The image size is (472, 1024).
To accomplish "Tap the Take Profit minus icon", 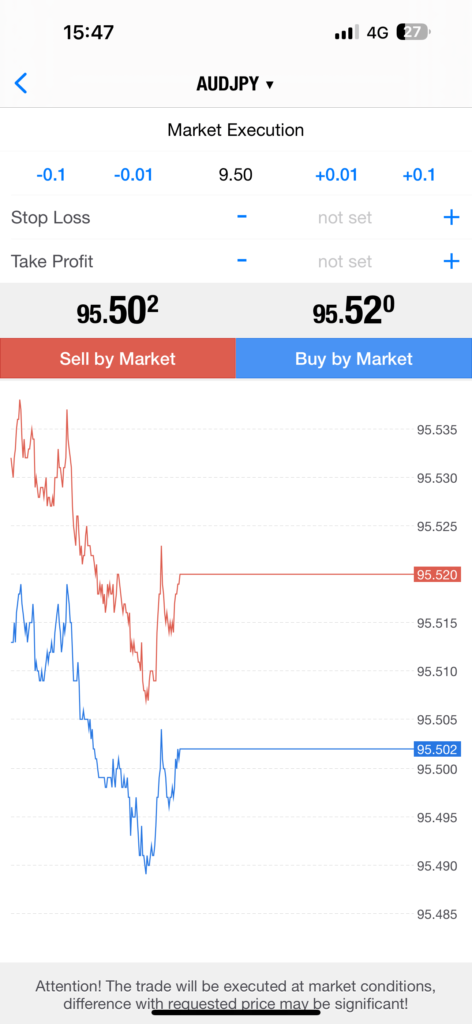I will point(242,261).
